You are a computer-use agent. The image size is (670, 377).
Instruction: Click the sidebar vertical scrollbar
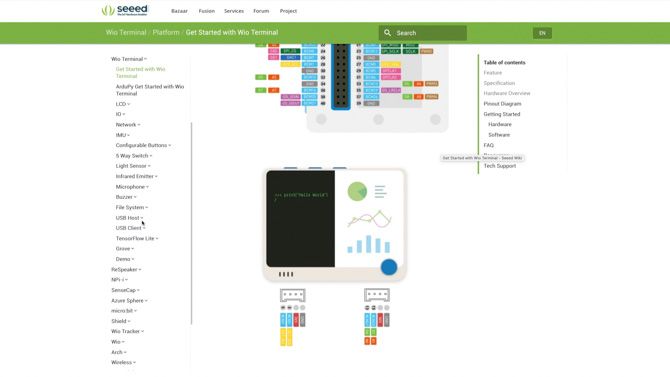tap(191, 223)
